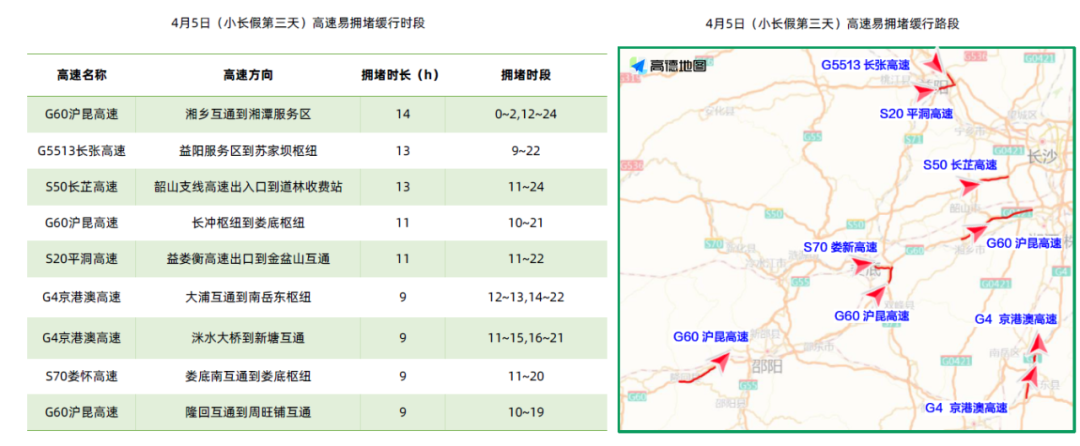The height and width of the screenshot is (446, 1080).
Task: Select the G5513长张高速 table cell
Action: coord(81,151)
